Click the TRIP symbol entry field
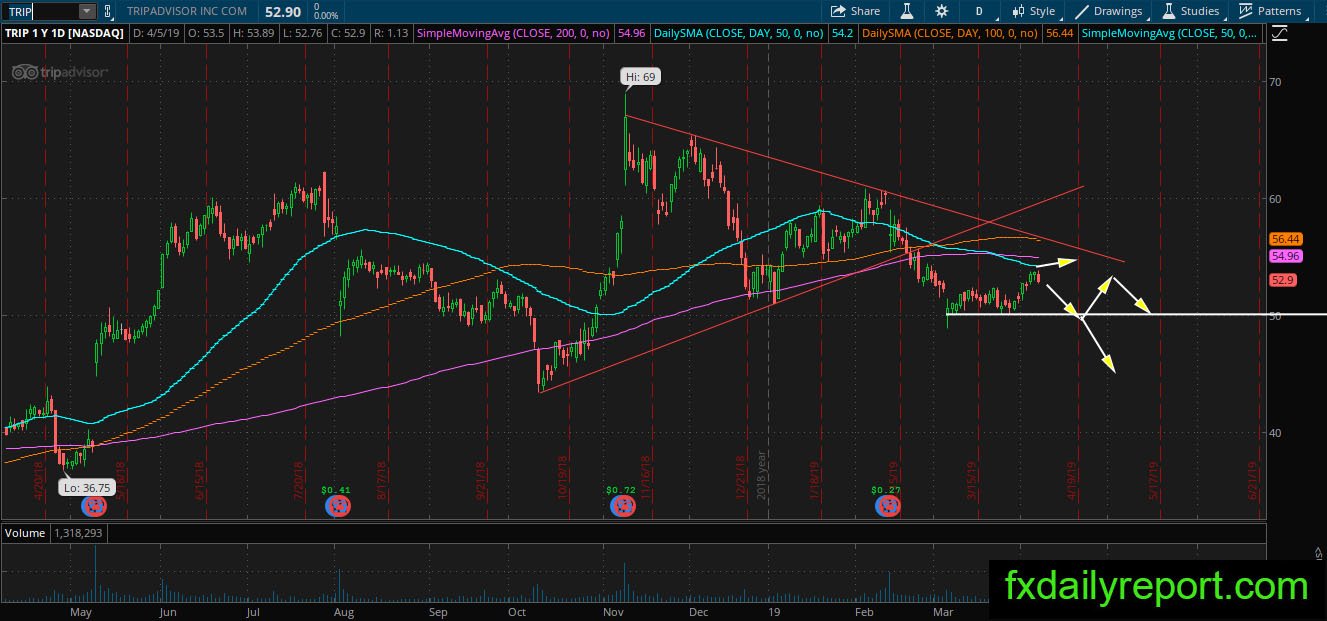The image size is (1327, 621). coord(40,11)
